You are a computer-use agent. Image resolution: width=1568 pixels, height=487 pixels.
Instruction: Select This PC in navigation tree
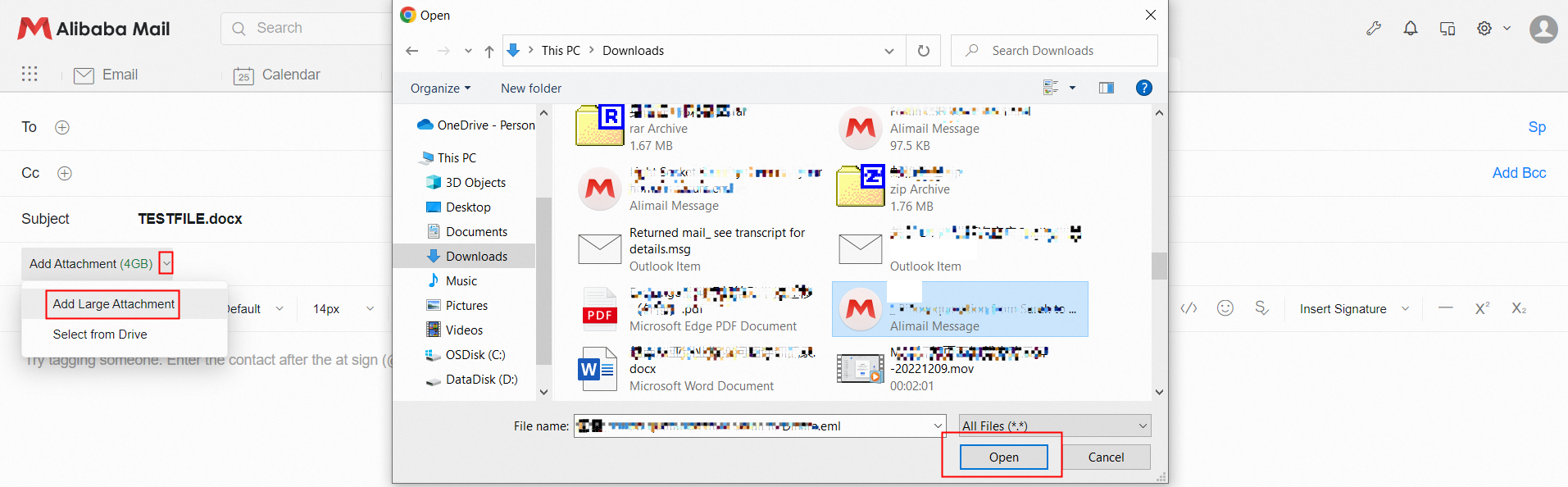coord(448,158)
